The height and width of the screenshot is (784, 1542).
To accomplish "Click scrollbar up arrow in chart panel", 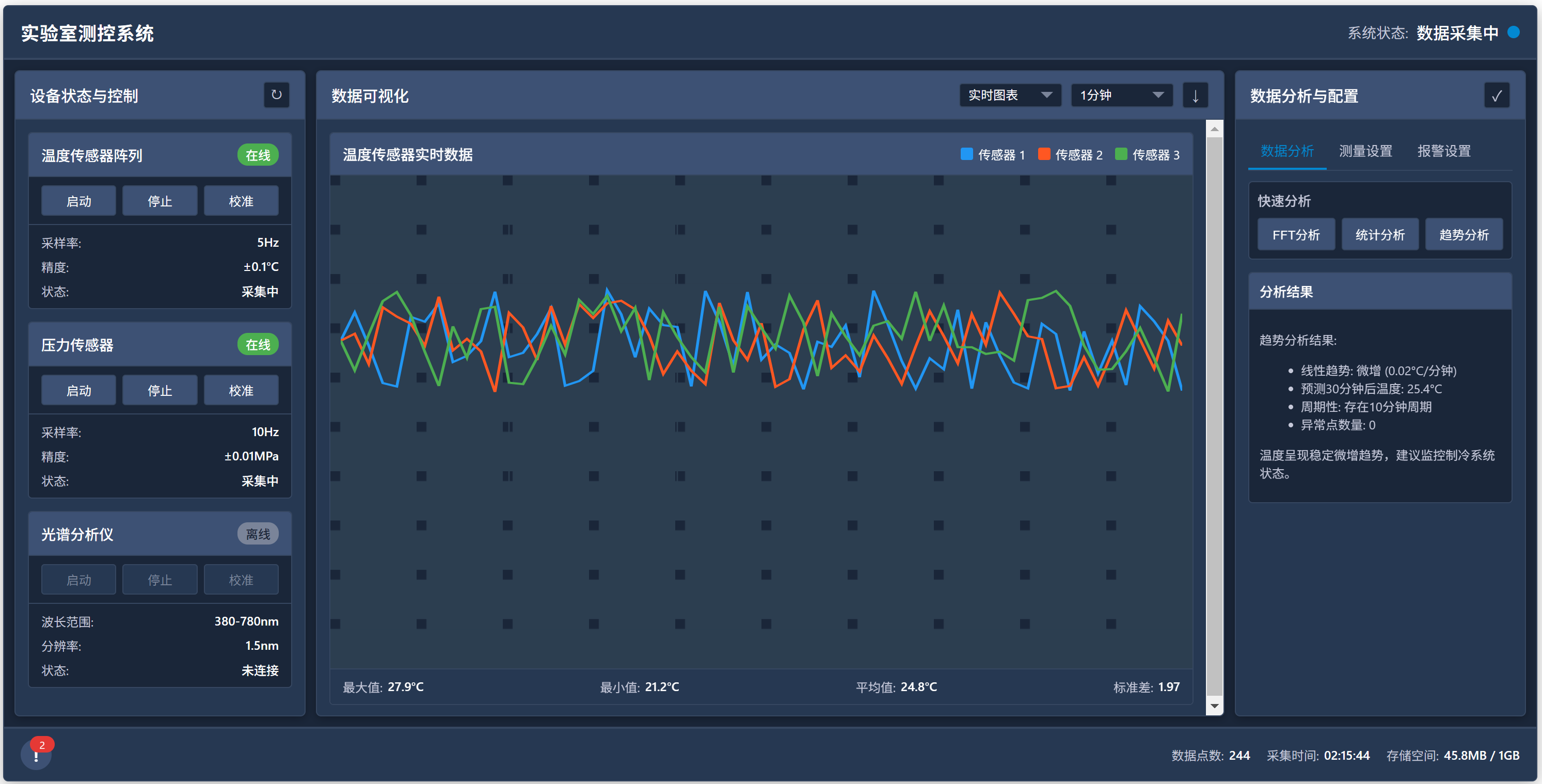I will pyautogui.click(x=1214, y=129).
